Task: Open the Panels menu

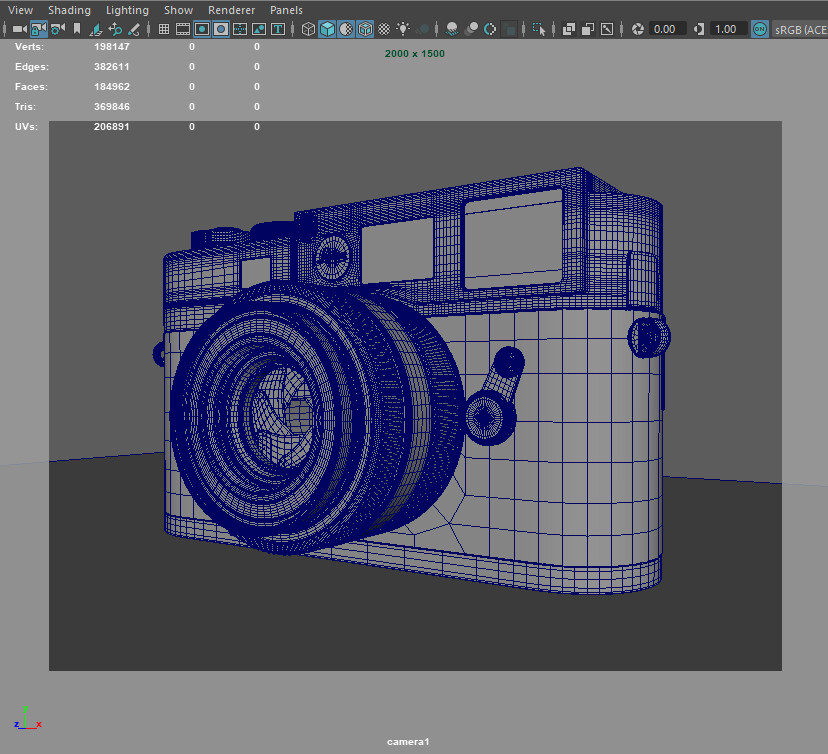Action: [x=286, y=10]
